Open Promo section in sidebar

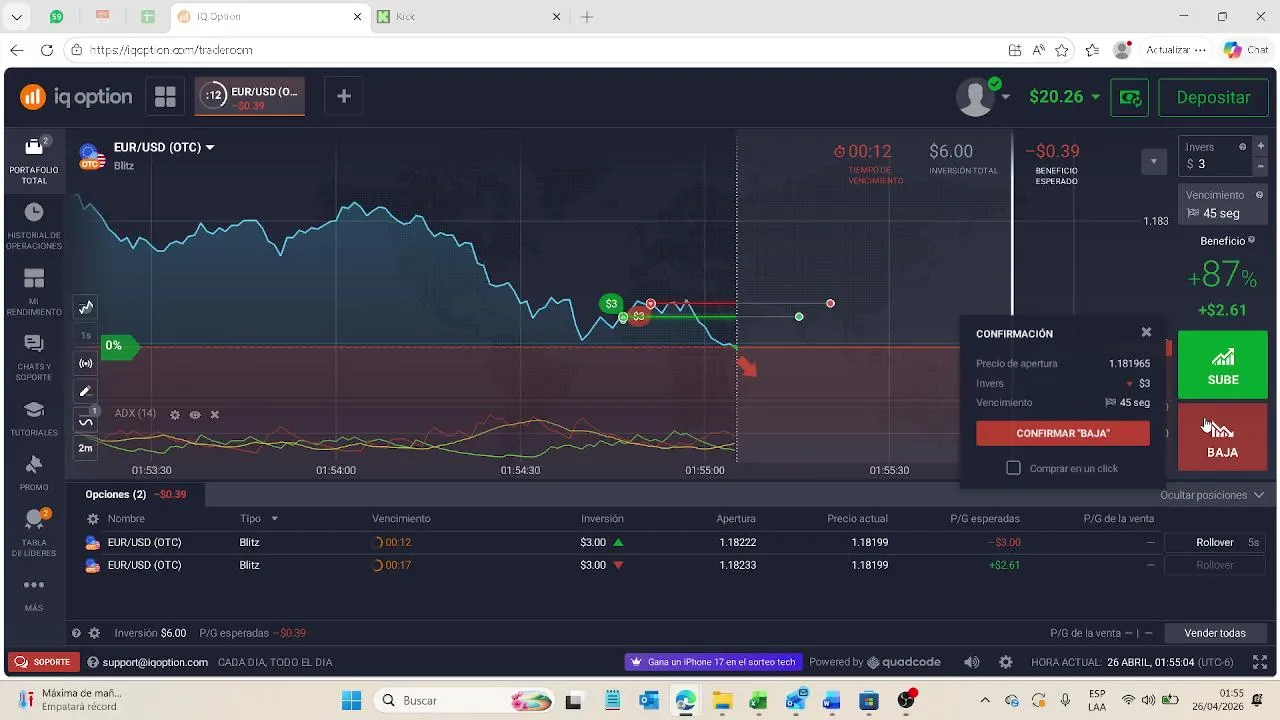point(34,473)
